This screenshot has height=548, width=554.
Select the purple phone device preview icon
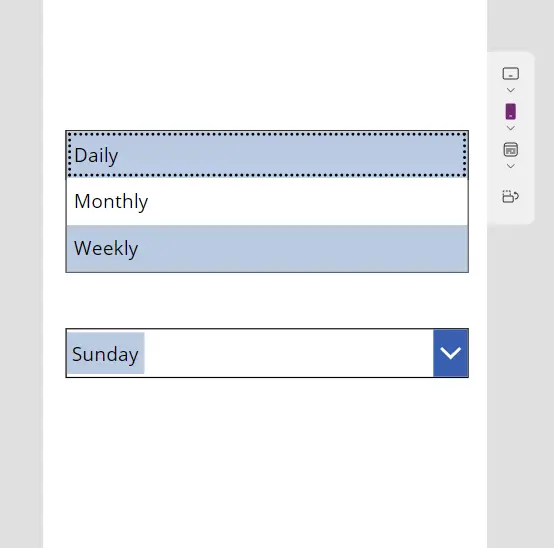click(x=511, y=112)
